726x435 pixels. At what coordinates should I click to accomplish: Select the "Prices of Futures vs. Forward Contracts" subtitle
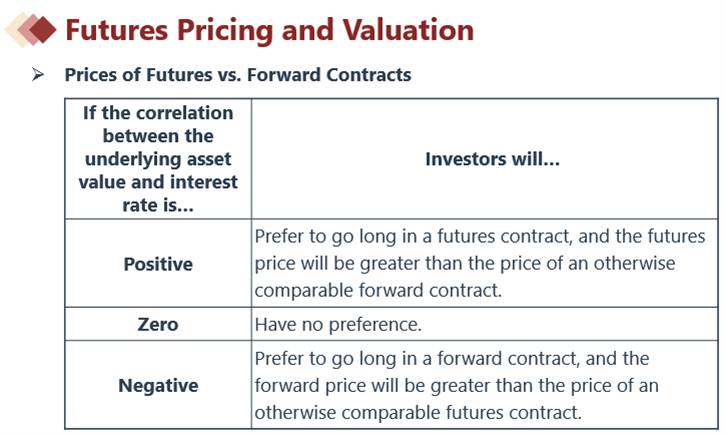point(238,75)
